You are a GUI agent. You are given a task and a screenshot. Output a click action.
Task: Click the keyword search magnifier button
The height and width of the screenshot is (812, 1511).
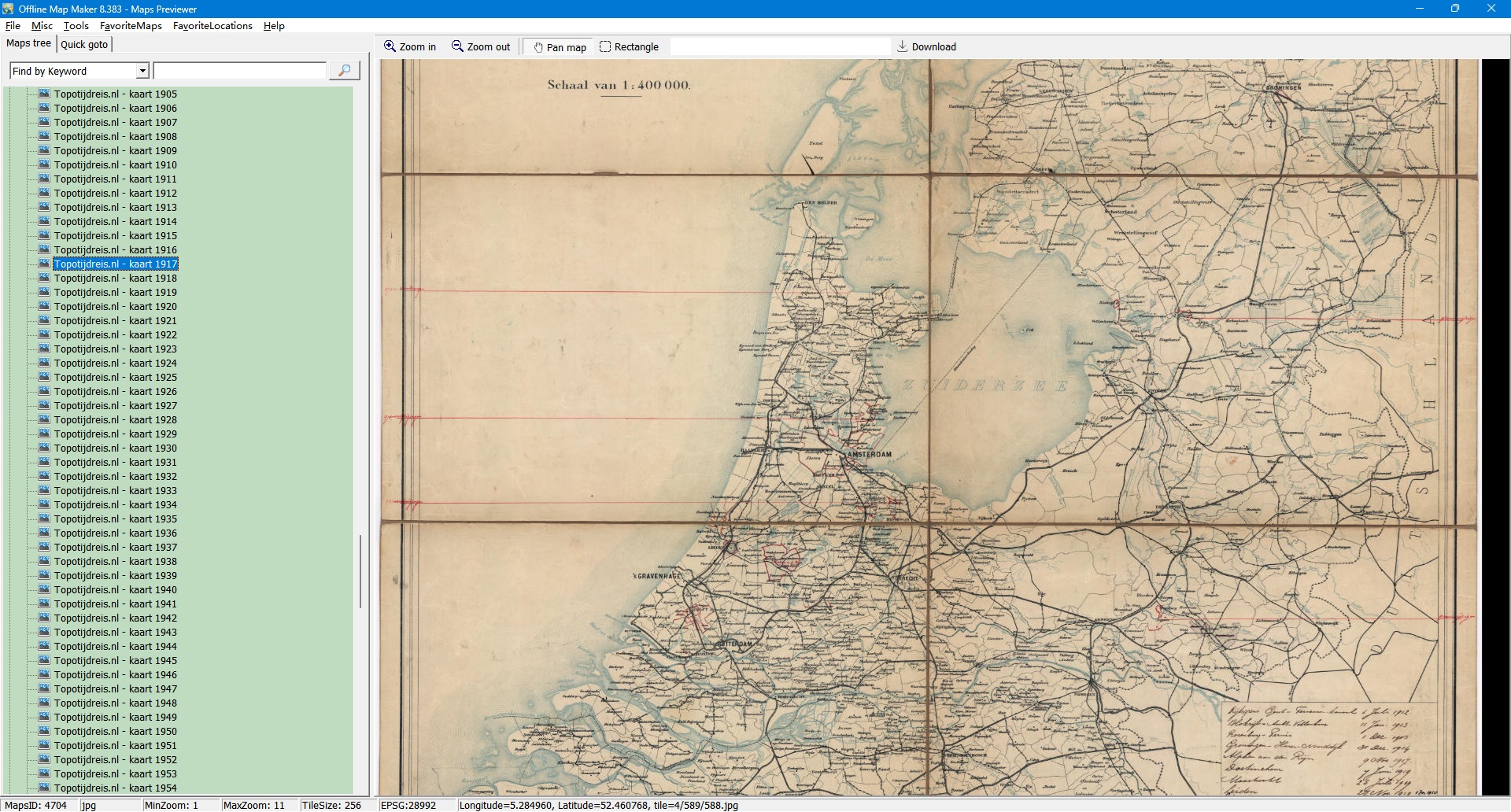click(x=344, y=71)
